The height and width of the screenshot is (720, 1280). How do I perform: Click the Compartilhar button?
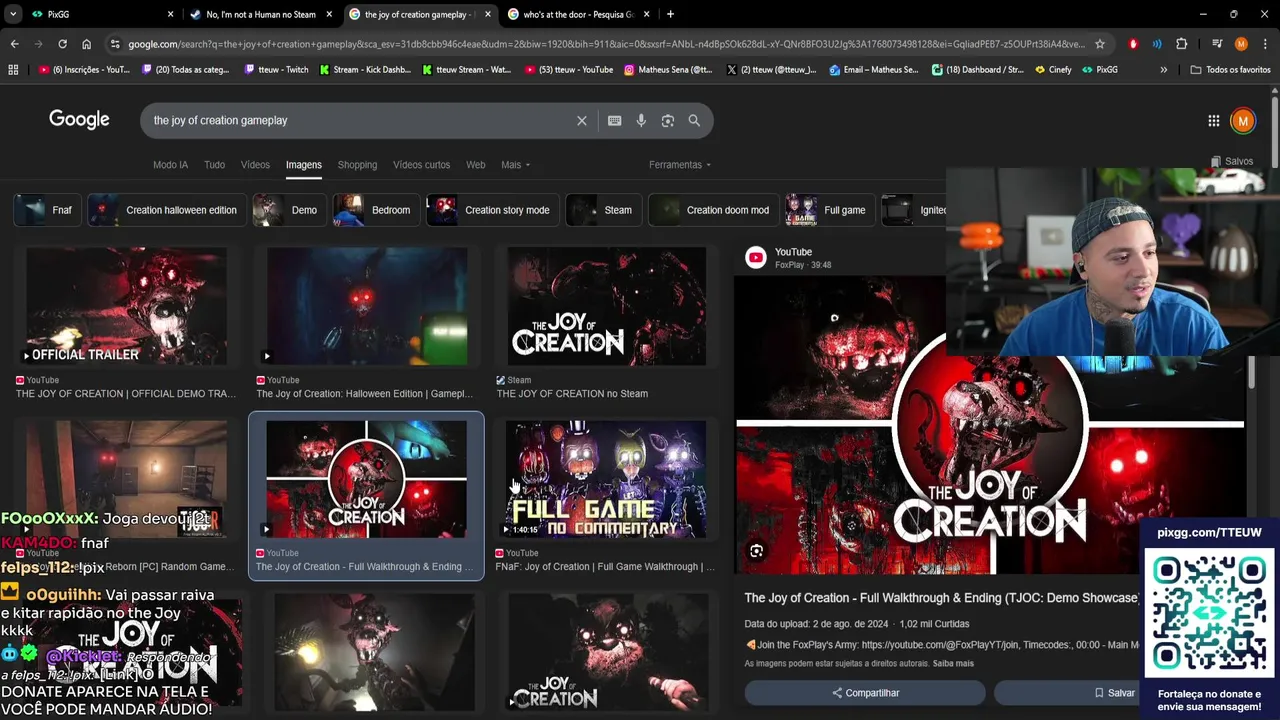(x=865, y=693)
